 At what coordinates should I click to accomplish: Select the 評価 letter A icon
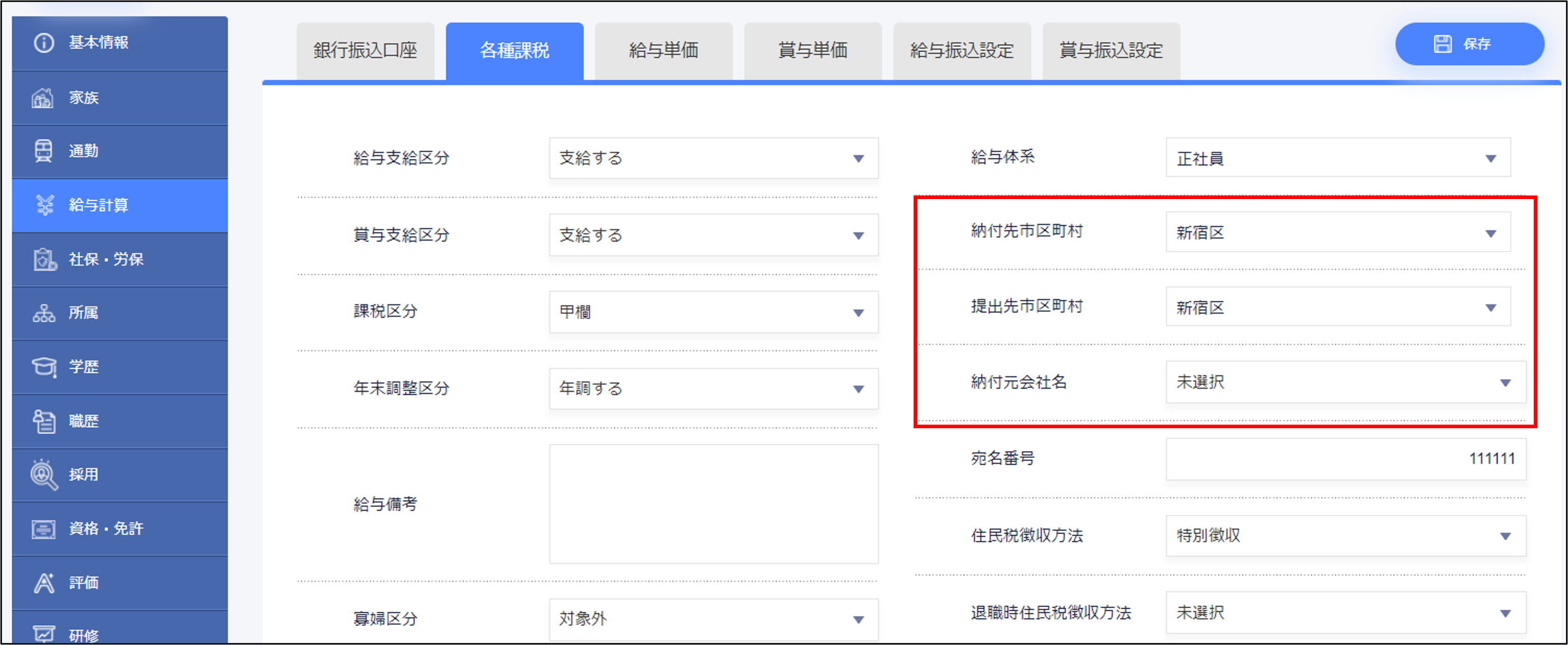pos(44,583)
